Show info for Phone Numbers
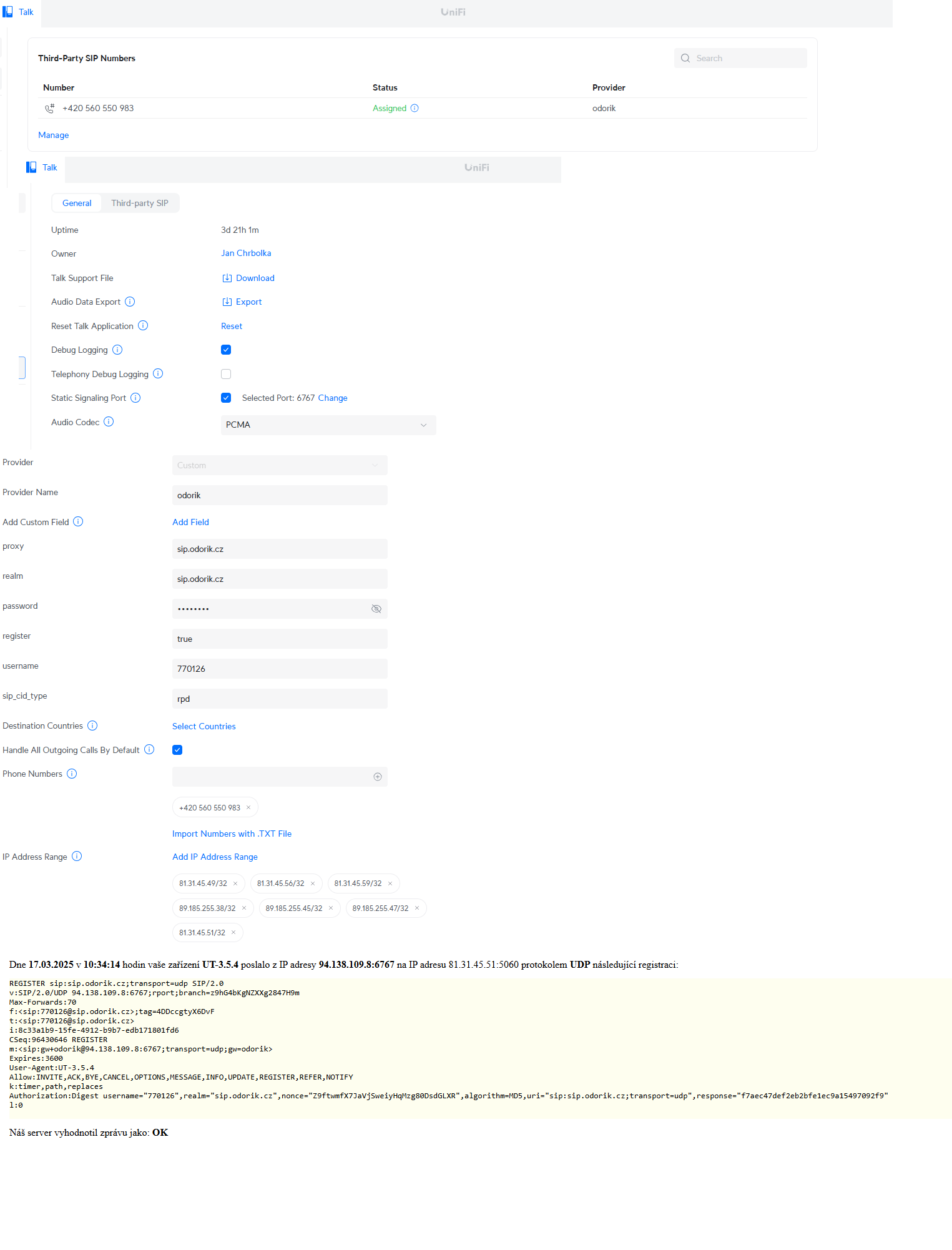952x1250 pixels. pyautogui.click(x=72, y=774)
